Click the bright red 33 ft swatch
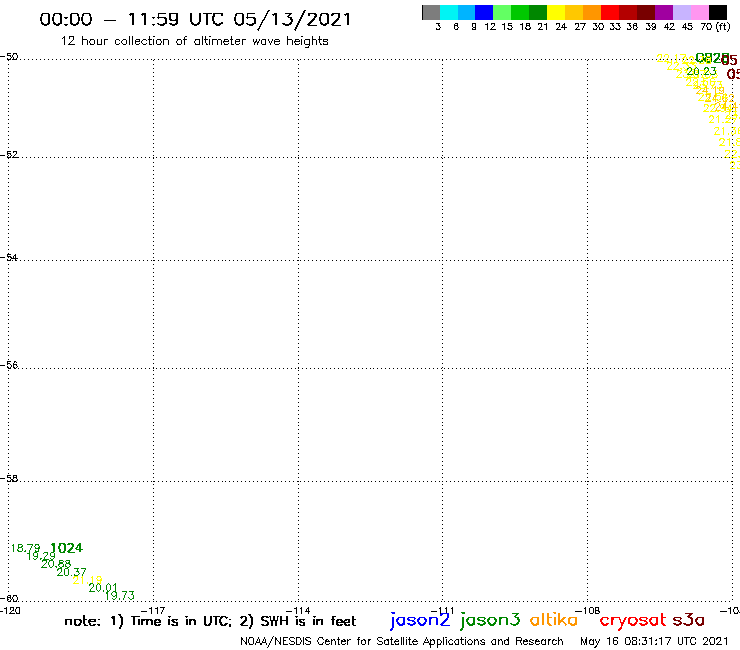Viewport: 740px width, 650px height. point(610,12)
